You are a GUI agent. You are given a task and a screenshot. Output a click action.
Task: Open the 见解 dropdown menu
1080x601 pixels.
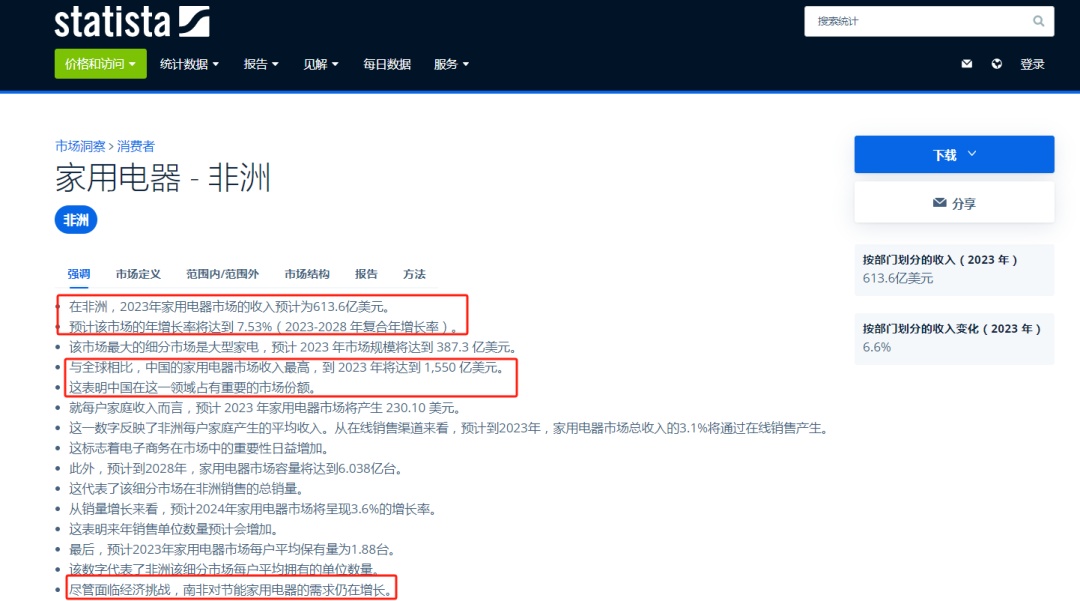(321, 64)
